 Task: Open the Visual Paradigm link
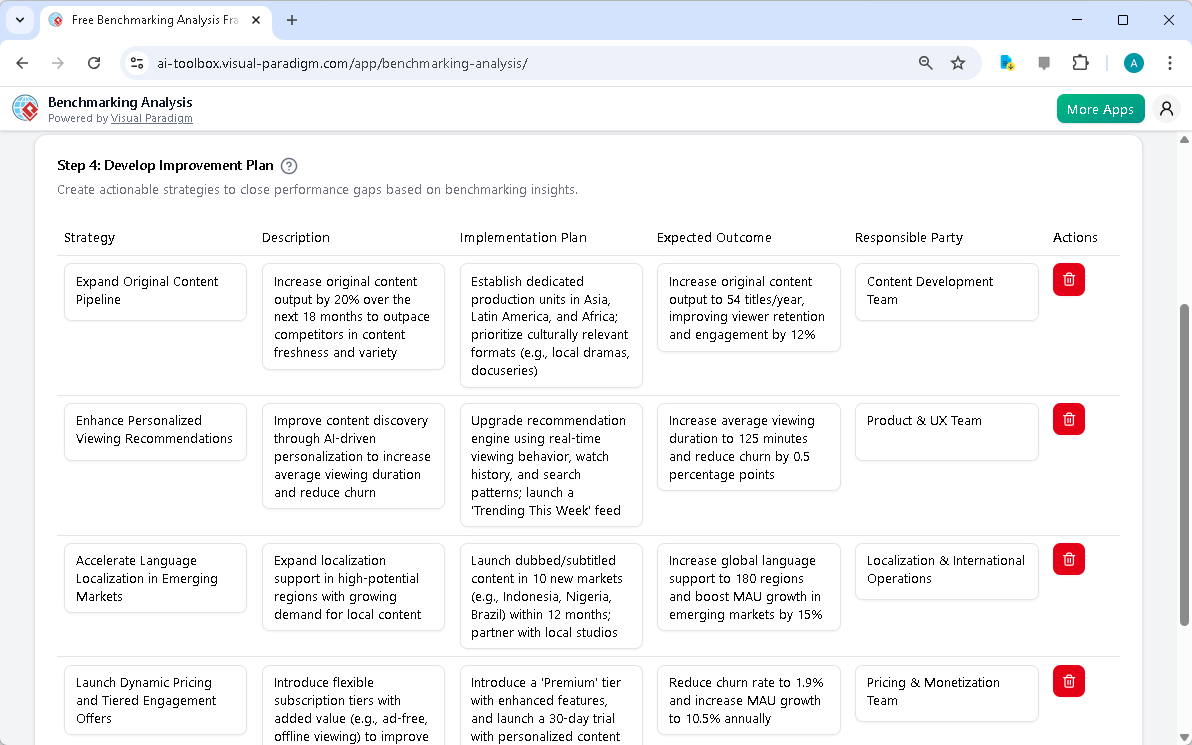point(152,118)
